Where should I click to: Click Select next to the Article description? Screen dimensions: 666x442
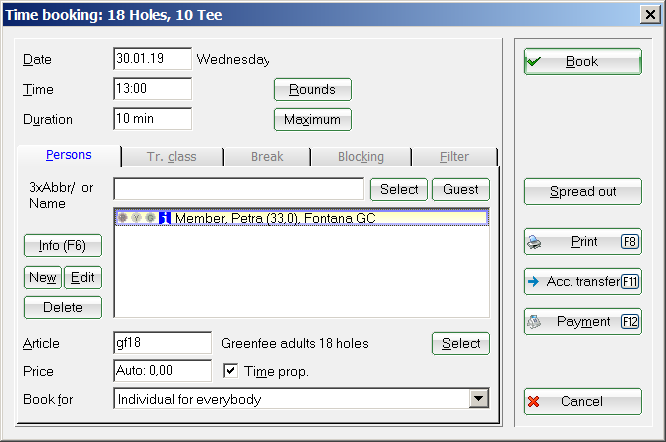coord(461,343)
